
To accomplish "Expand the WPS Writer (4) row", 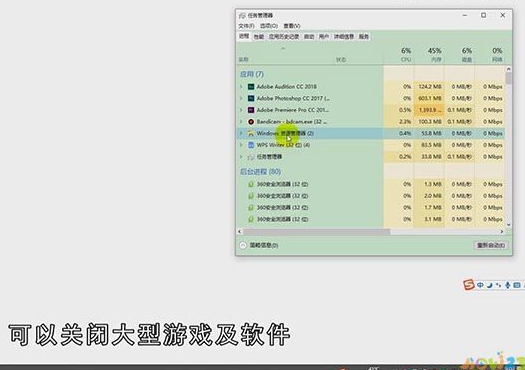I will [x=241, y=145].
